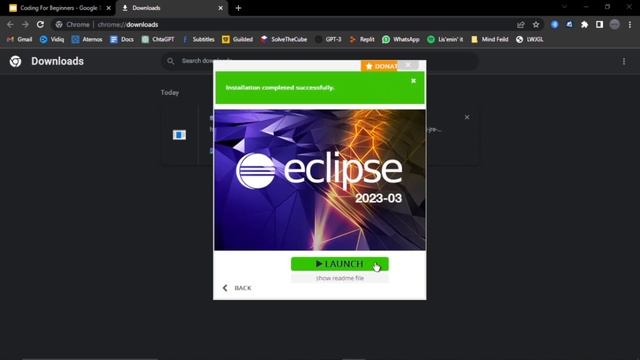The width and height of the screenshot is (640, 360).
Task: Share this page icon in address bar
Action: [x=520, y=24]
